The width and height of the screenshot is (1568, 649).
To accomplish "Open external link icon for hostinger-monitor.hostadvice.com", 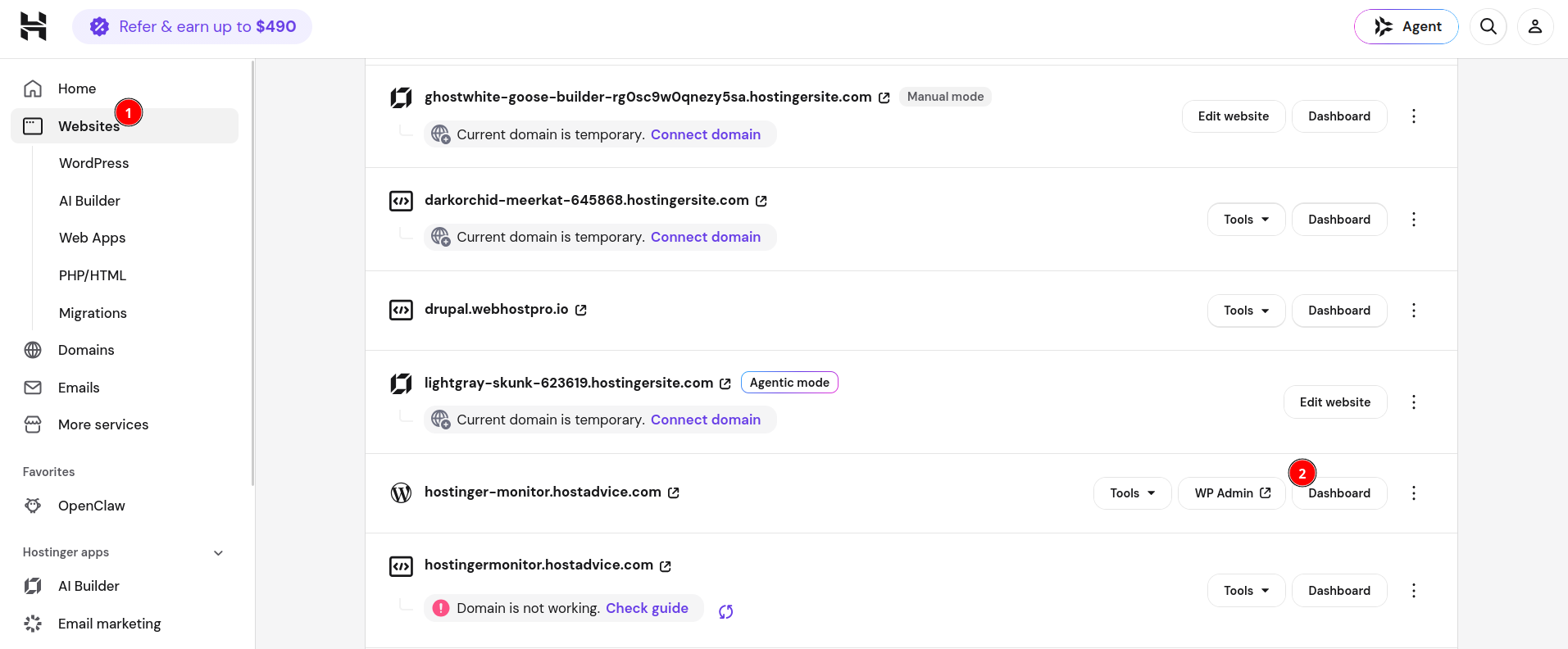I will 674,492.
